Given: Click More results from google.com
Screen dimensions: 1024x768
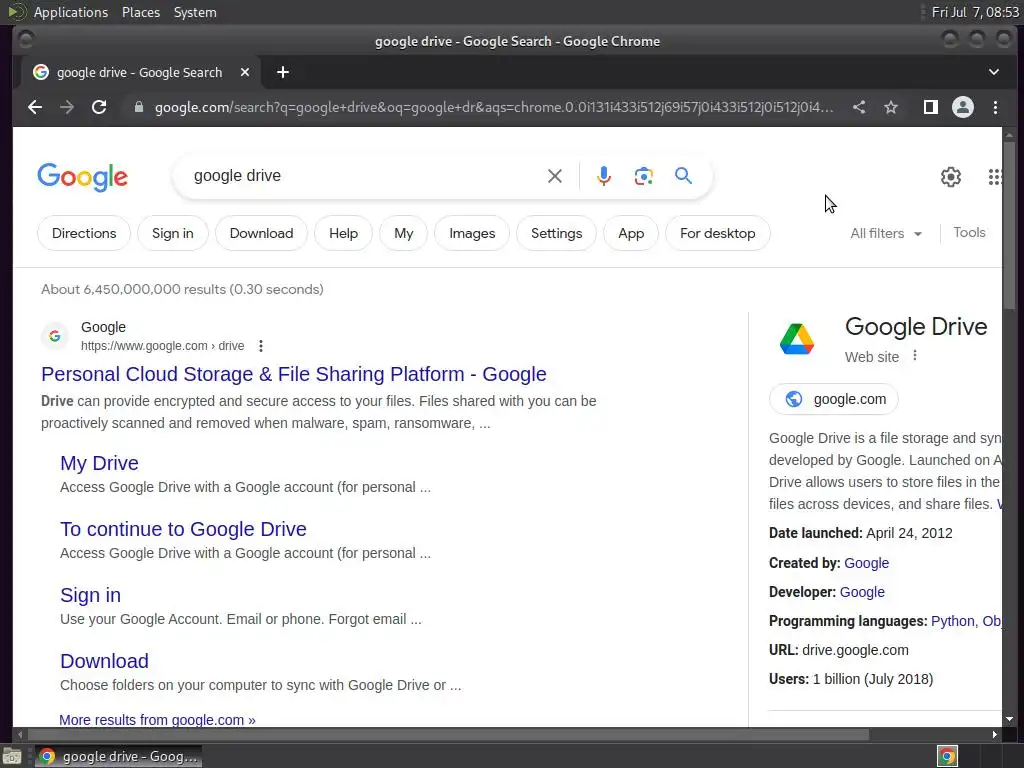Looking at the screenshot, I should point(157,720).
